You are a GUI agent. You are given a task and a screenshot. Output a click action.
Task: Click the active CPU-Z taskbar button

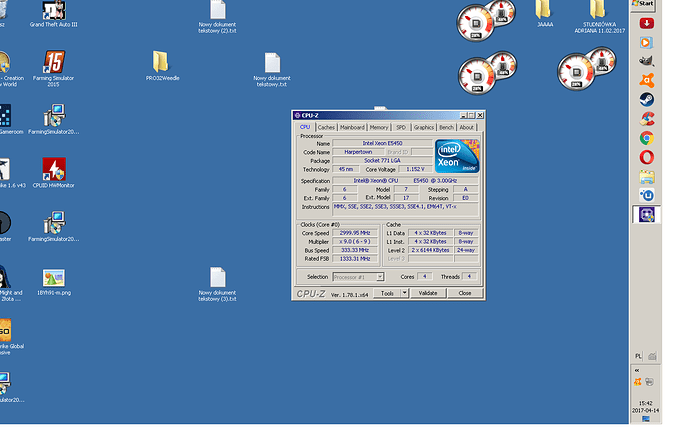[x=646, y=214]
